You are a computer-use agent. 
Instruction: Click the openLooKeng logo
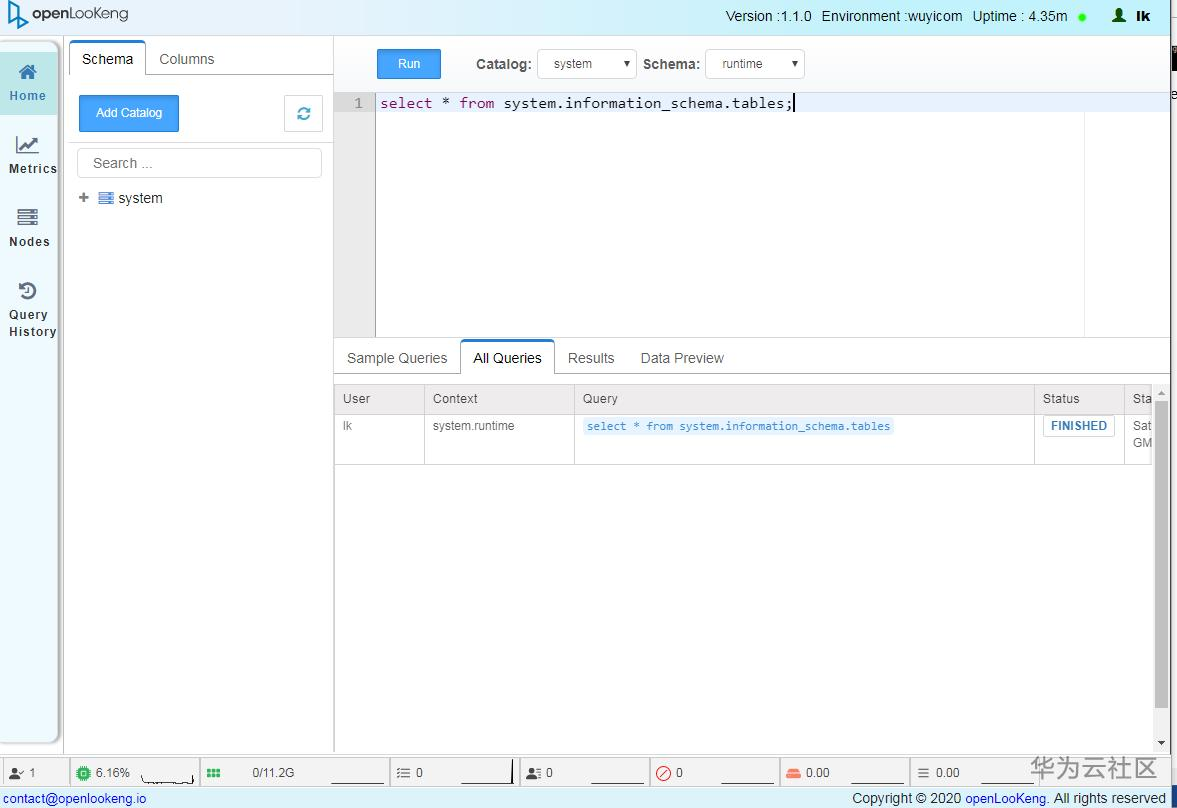[68, 15]
